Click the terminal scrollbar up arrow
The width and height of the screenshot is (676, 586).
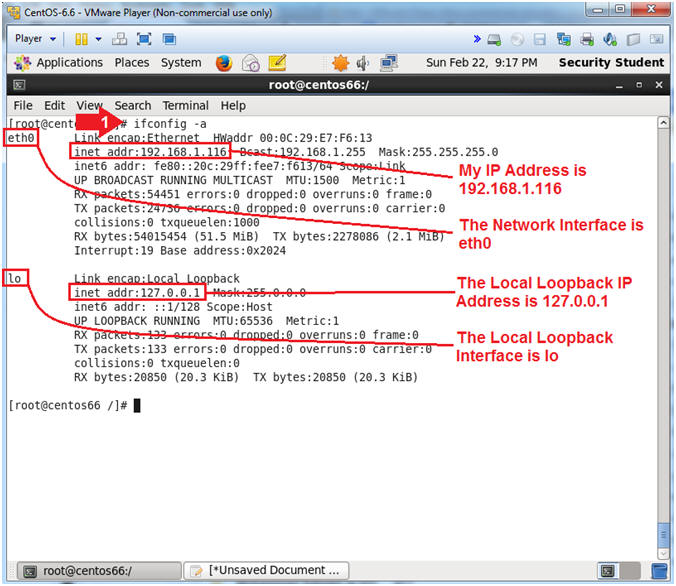point(663,123)
